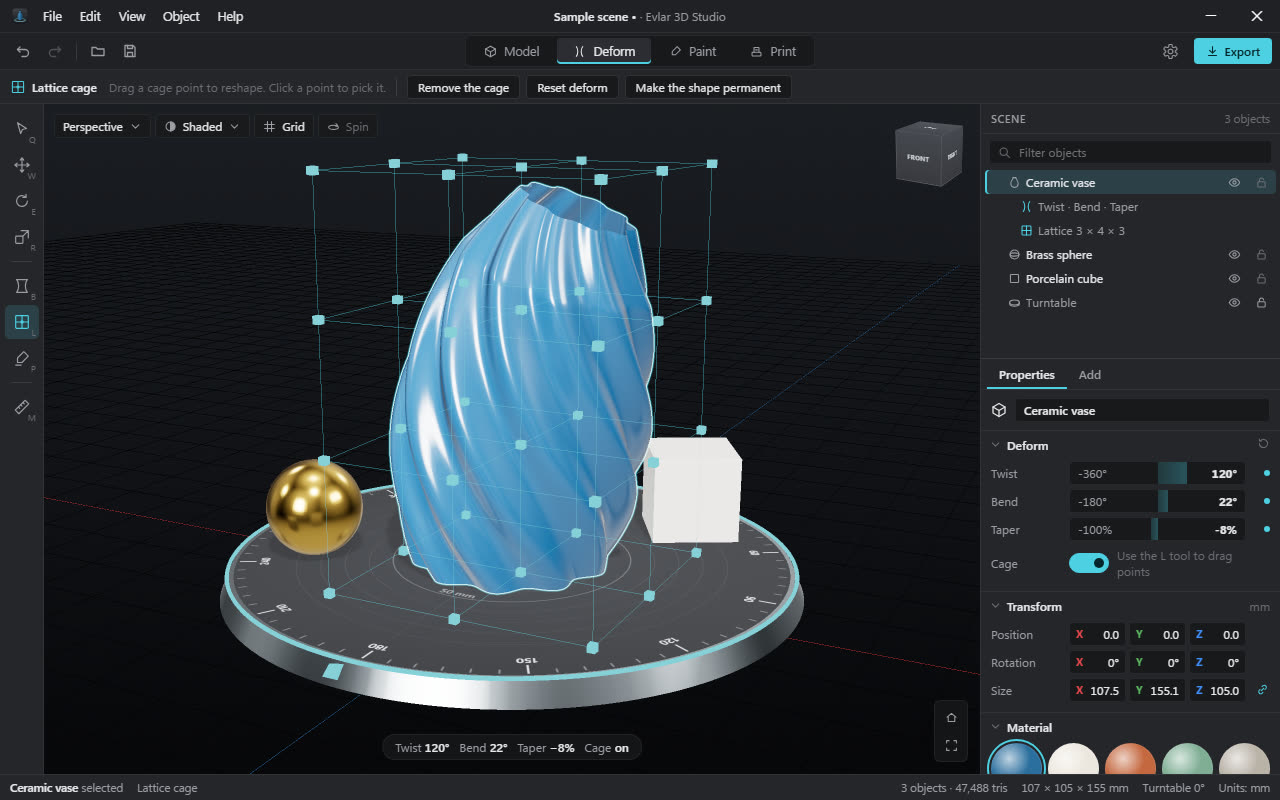Switch to the Model mode tab

click(511, 51)
